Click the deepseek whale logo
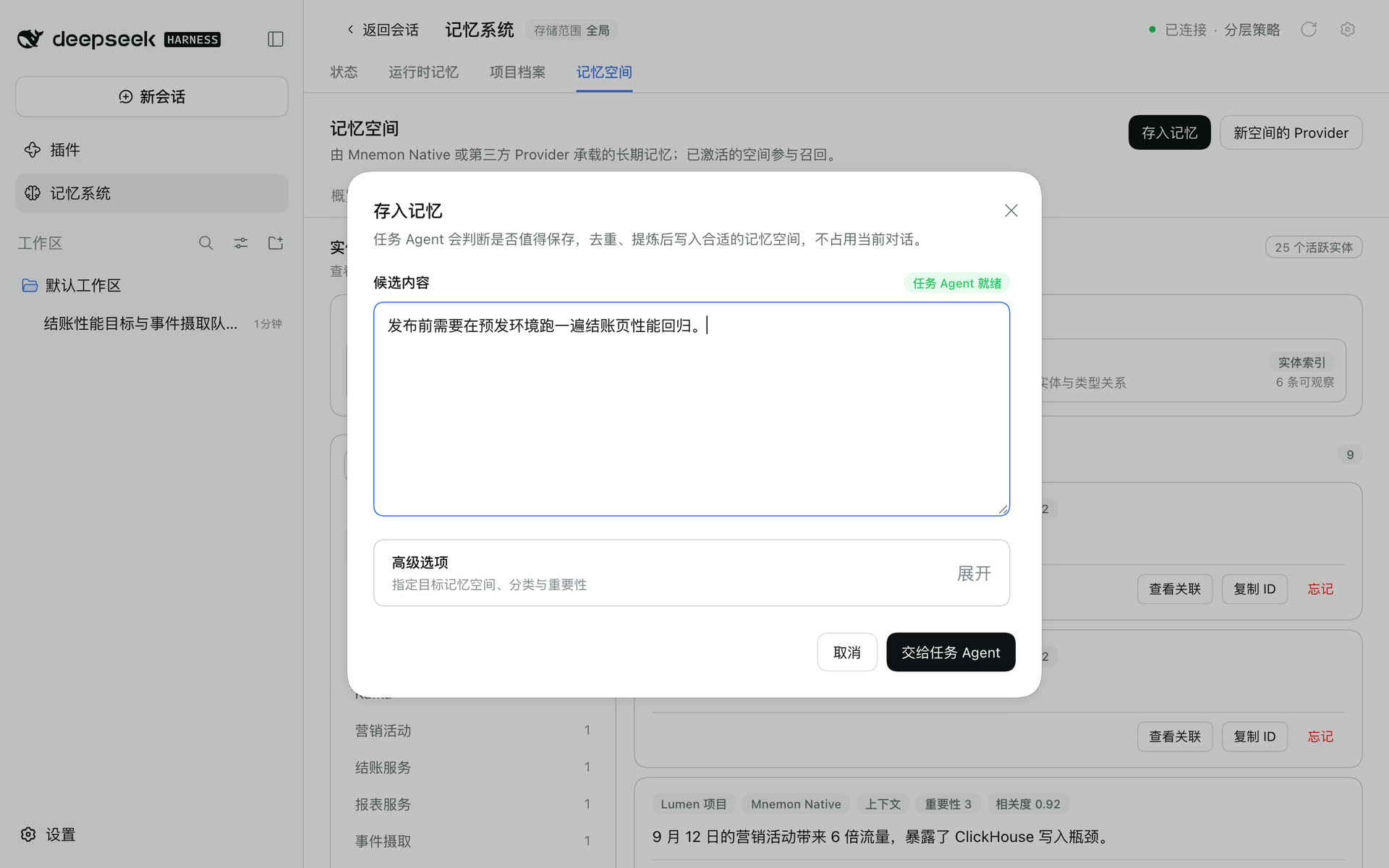Image resolution: width=1389 pixels, height=868 pixels. pyautogui.click(x=30, y=39)
